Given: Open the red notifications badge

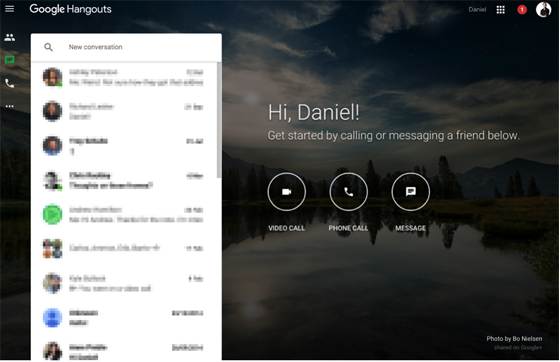Looking at the screenshot, I should pos(522,10).
